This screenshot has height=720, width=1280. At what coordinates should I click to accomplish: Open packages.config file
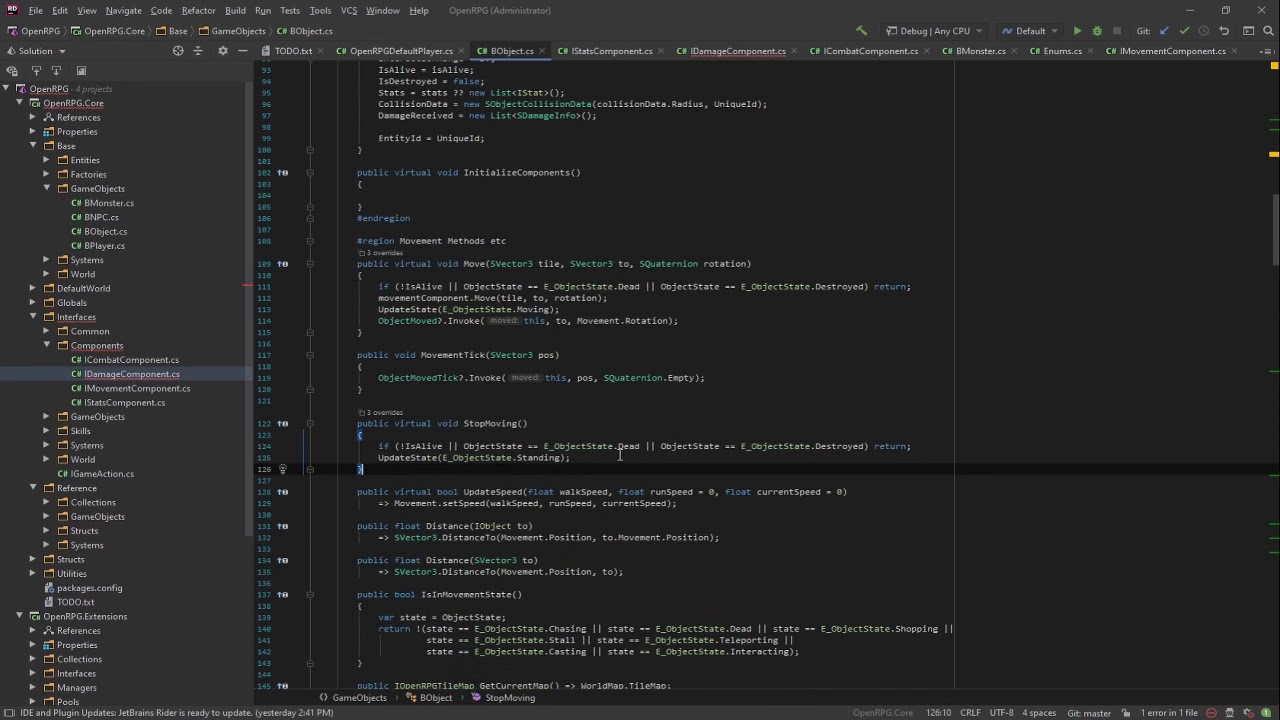pos(89,588)
